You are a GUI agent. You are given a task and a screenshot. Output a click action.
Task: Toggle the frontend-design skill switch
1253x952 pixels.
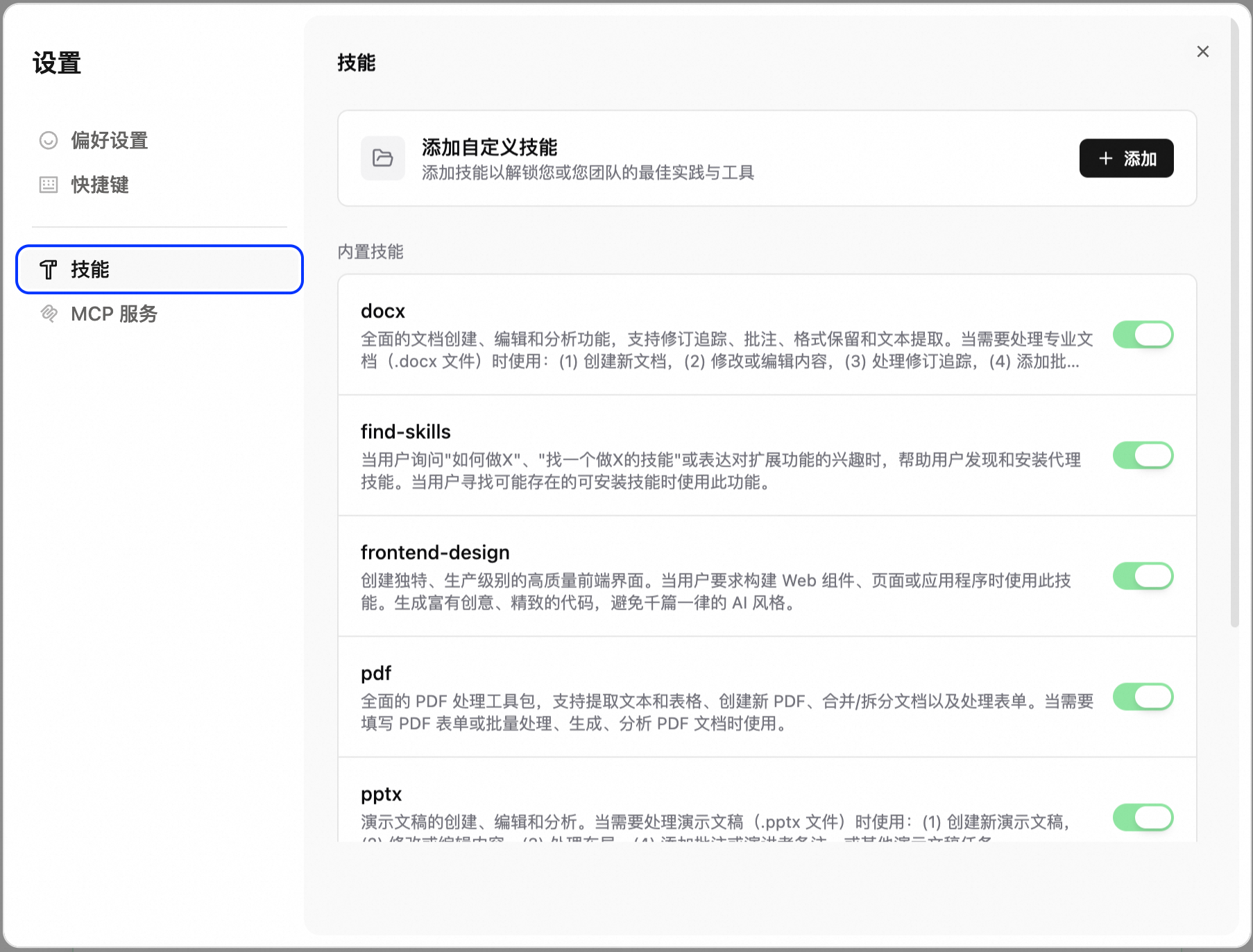(x=1142, y=577)
